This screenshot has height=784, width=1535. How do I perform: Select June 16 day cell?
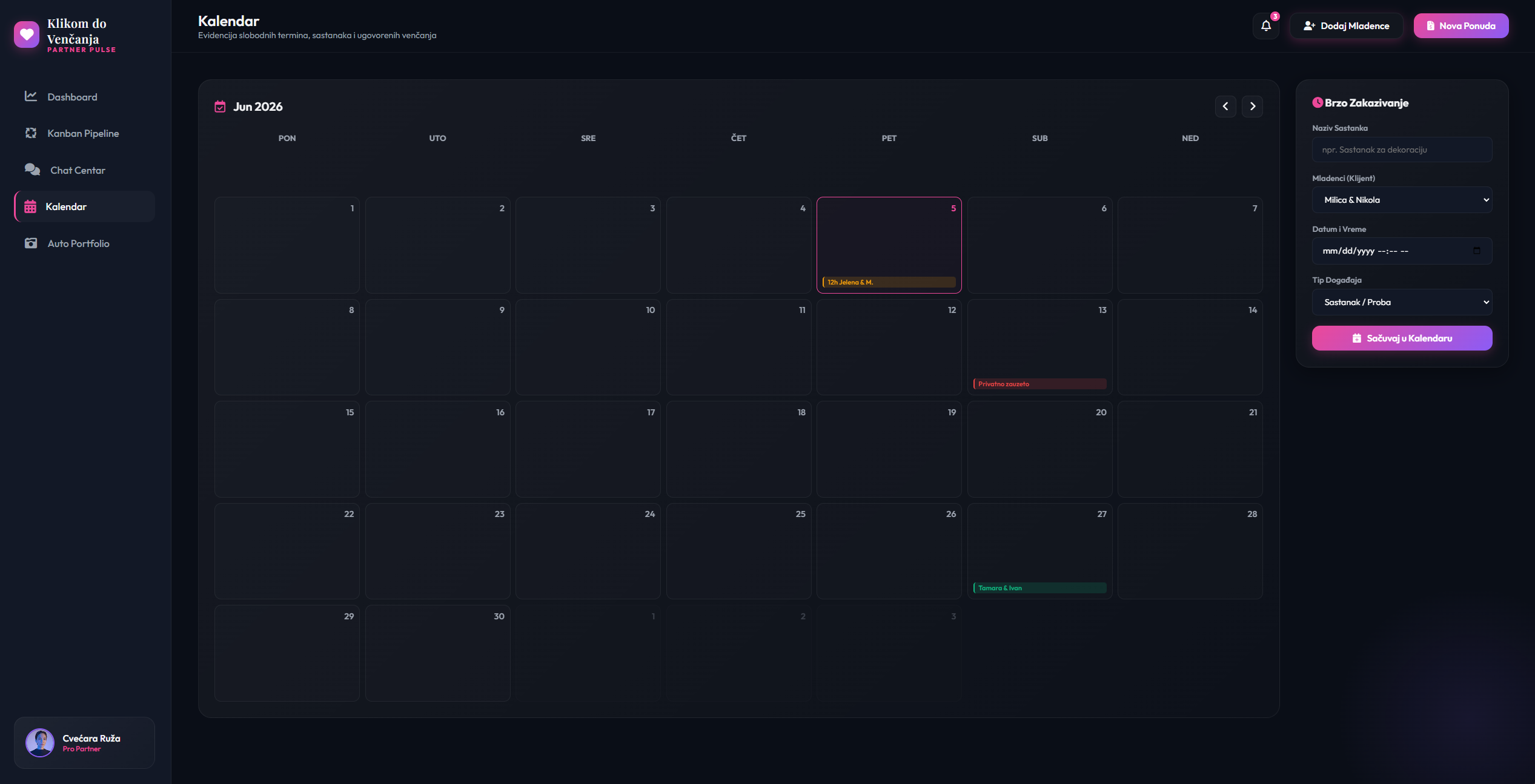pos(438,449)
